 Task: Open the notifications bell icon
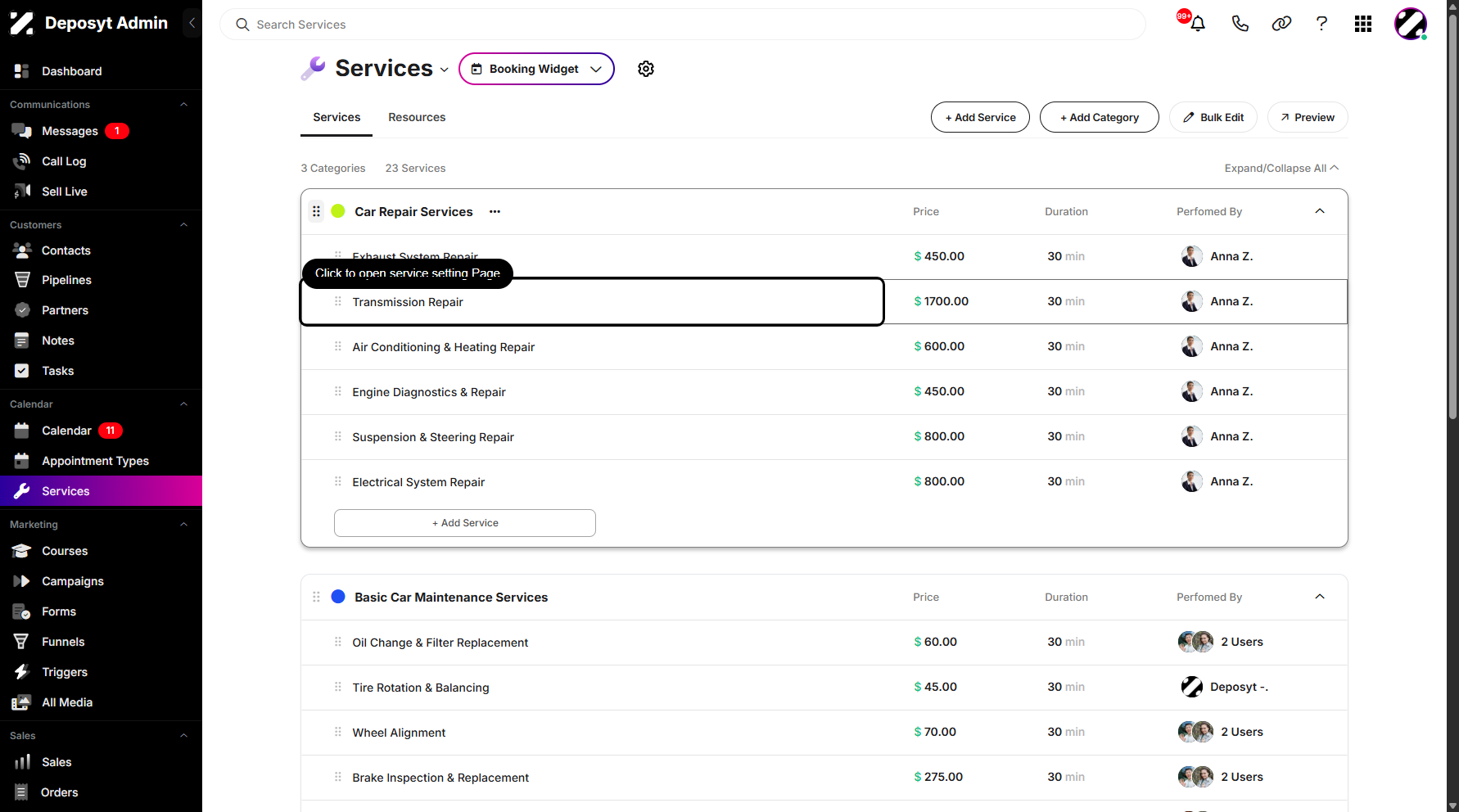pos(1197,24)
